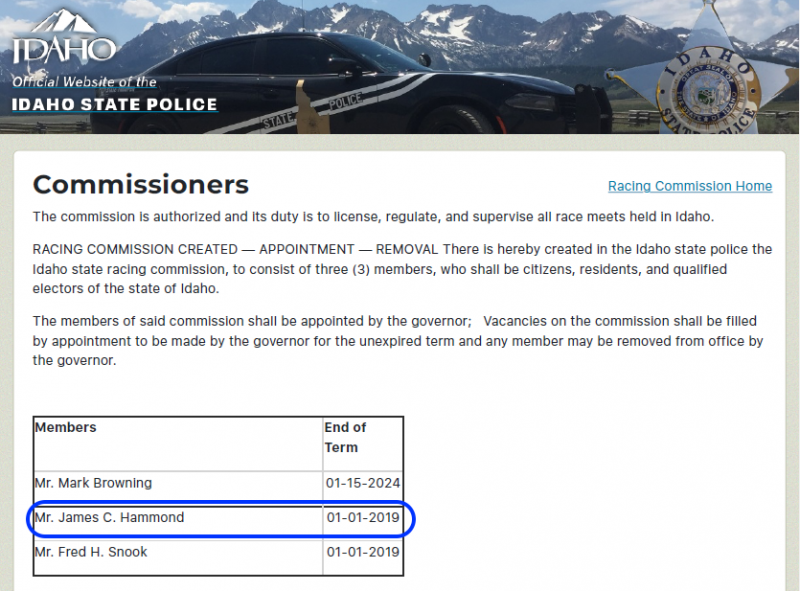Viewport: 800px width, 591px height.
Task: Click the End of Term column header
Action: (x=346, y=437)
